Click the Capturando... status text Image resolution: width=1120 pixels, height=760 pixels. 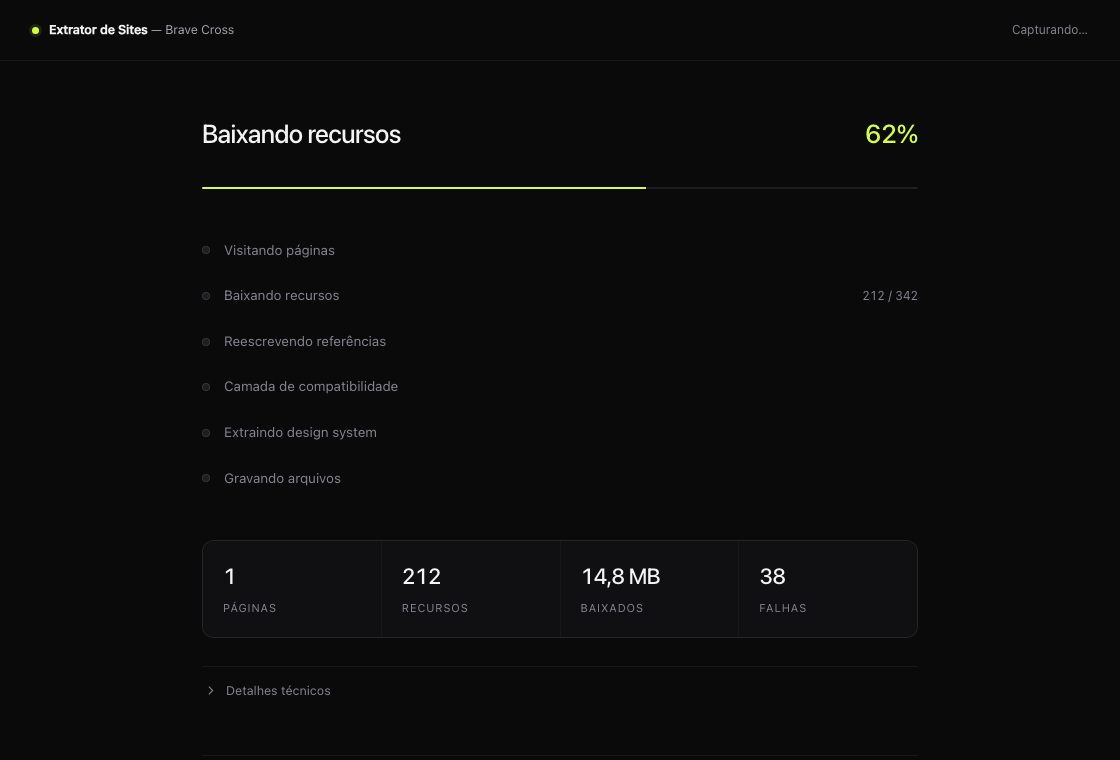click(1049, 30)
